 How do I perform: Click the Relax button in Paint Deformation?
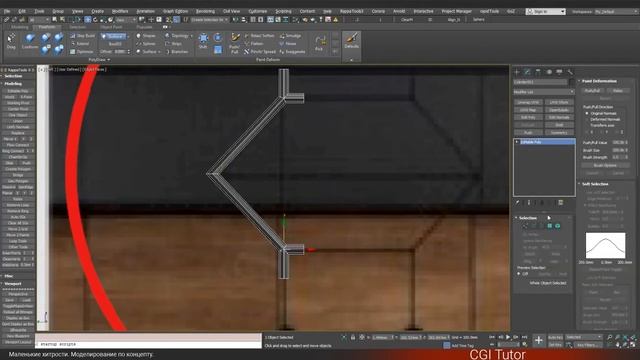pos(618,91)
